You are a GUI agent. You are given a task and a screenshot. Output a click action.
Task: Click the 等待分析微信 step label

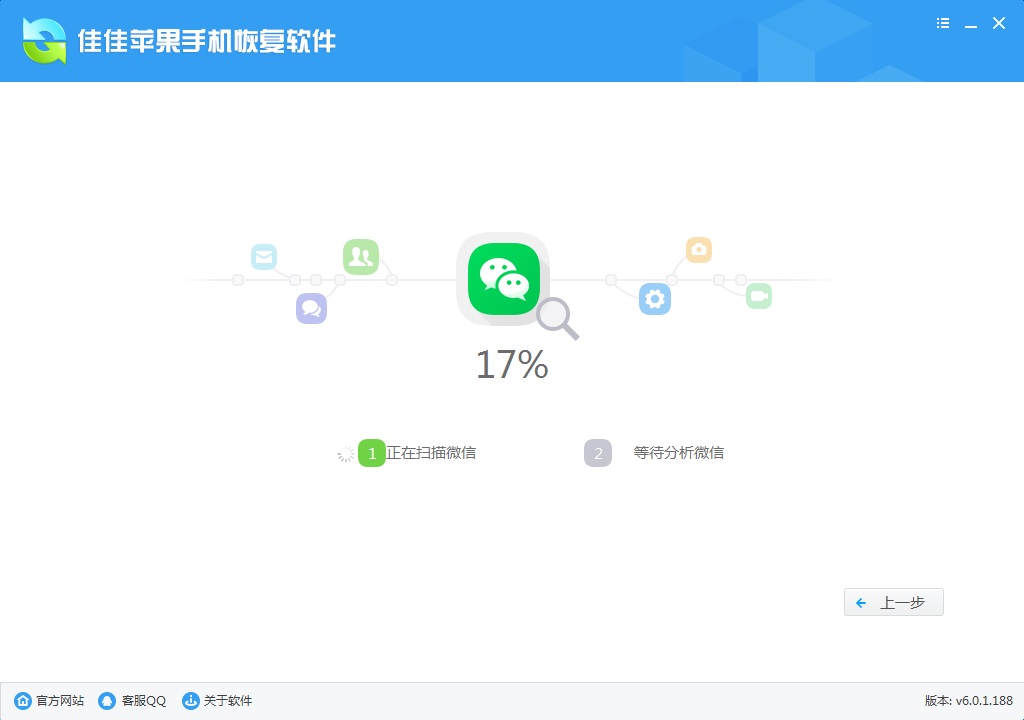point(679,453)
